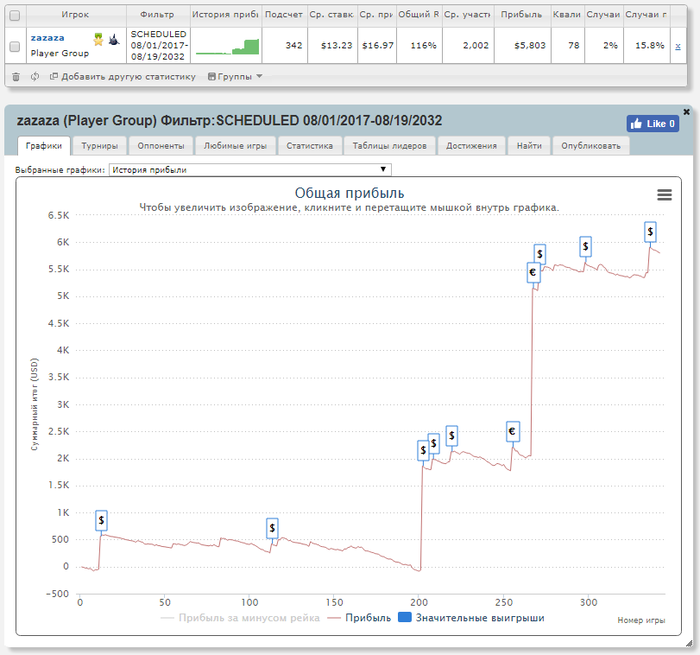700x655 pixels.
Task: Open the Любимые игры tab
Action: click(x=235, y=146)
